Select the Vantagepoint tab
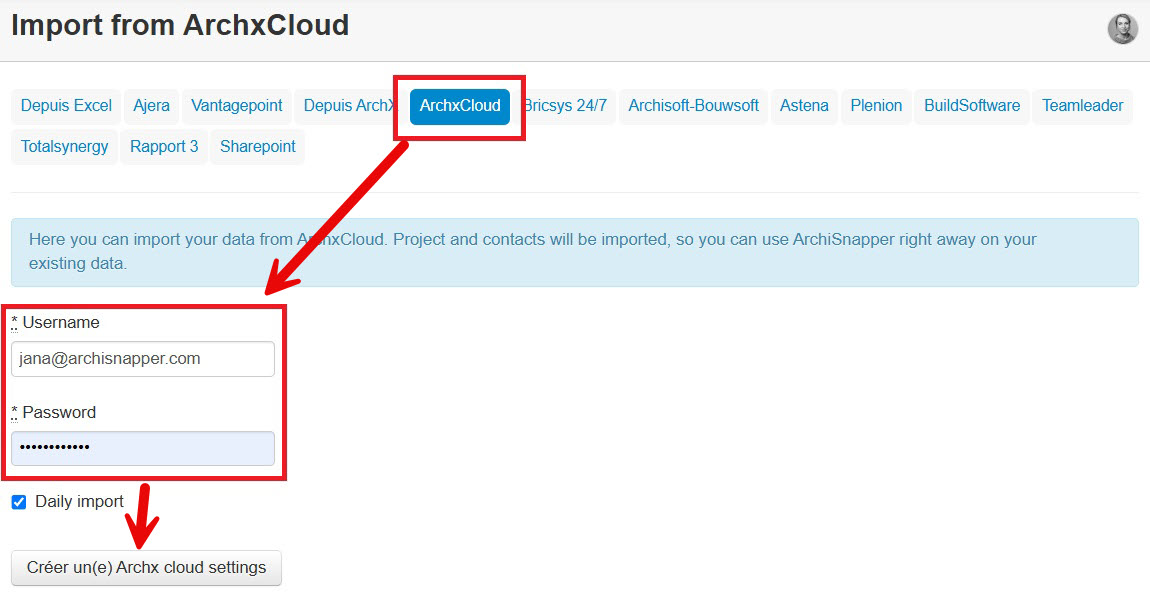The image size is (1150, 601). (x=236, y=106)
